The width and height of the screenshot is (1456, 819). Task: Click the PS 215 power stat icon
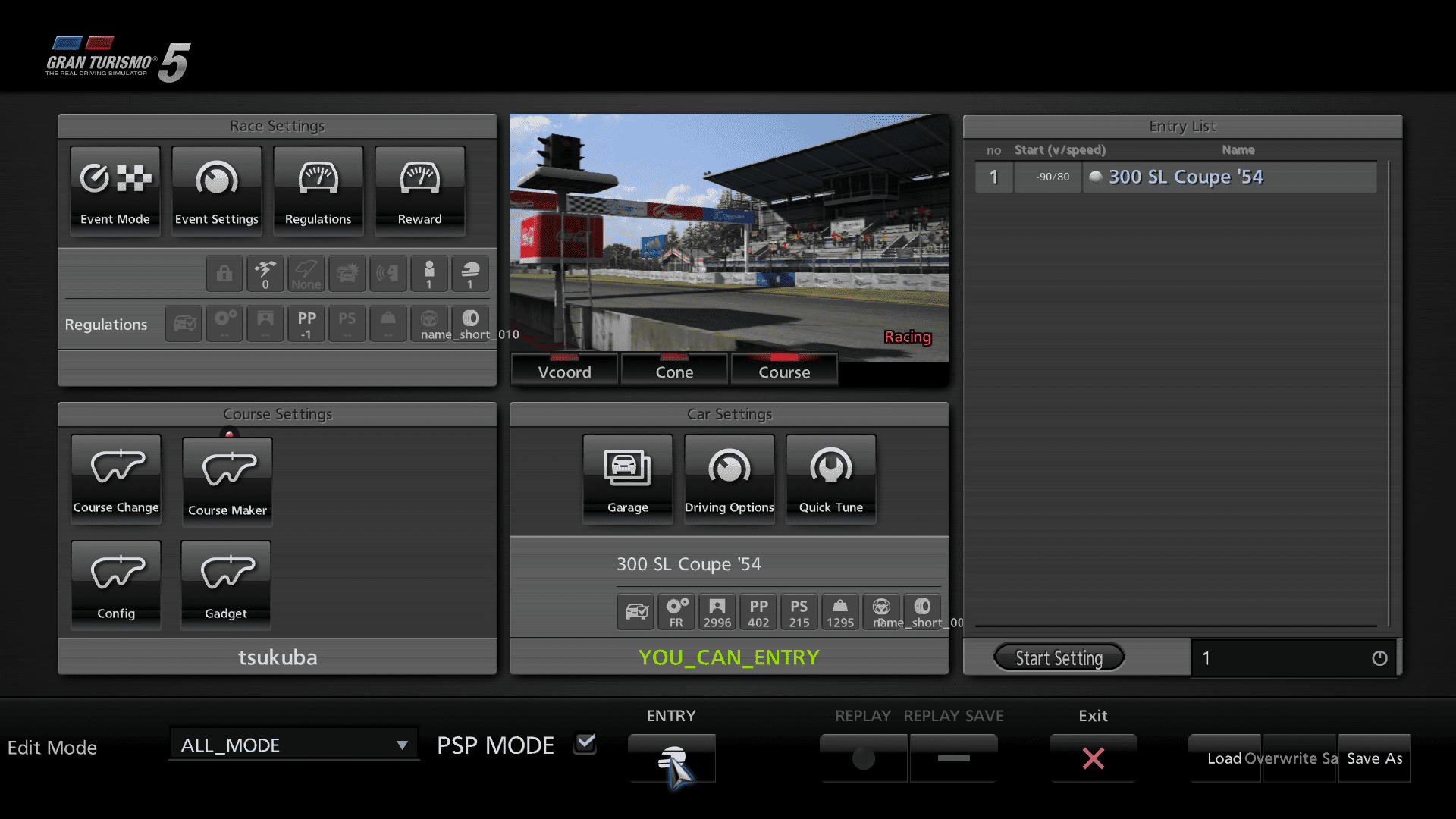(x=799, y=612)
